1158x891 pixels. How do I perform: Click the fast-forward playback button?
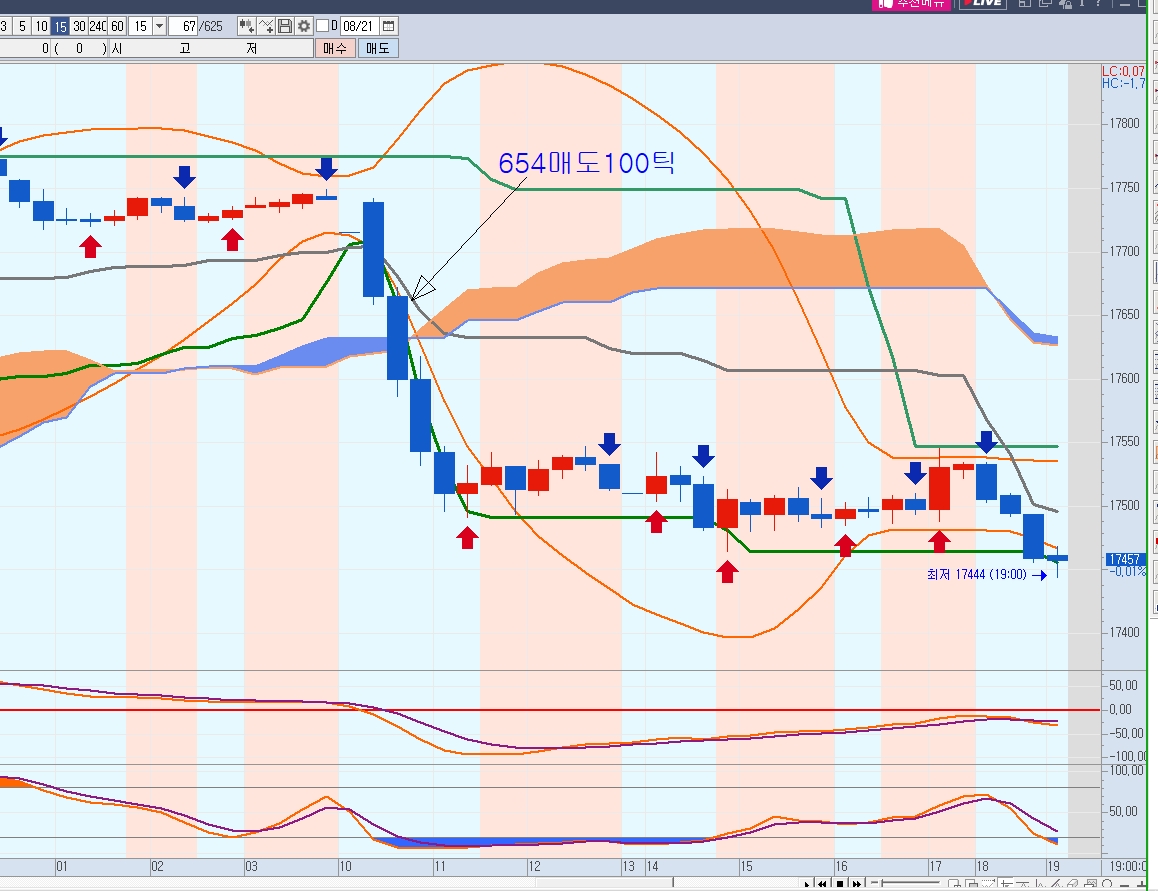[857, 884]
